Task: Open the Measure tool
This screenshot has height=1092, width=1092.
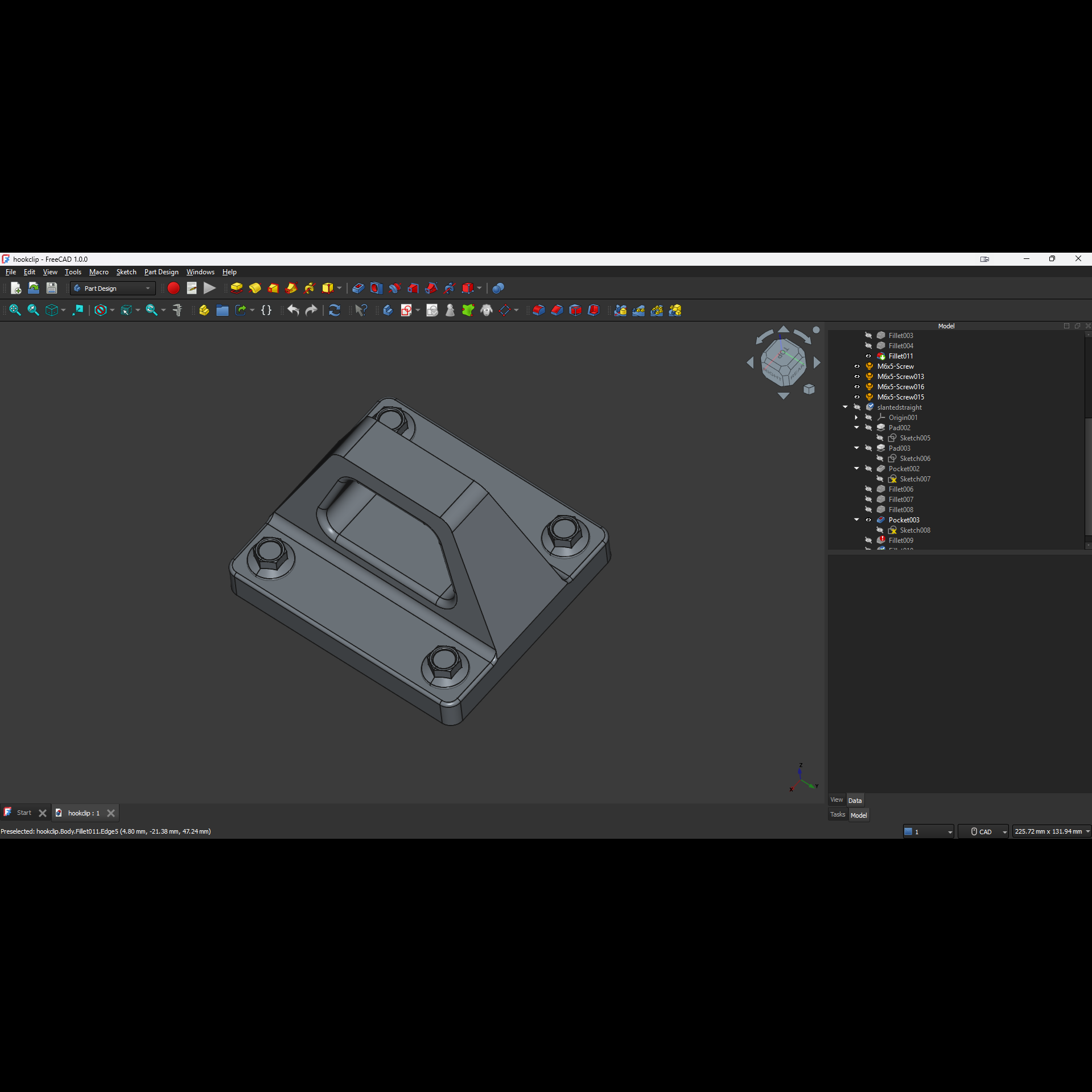Action: (x=178, y=310)
